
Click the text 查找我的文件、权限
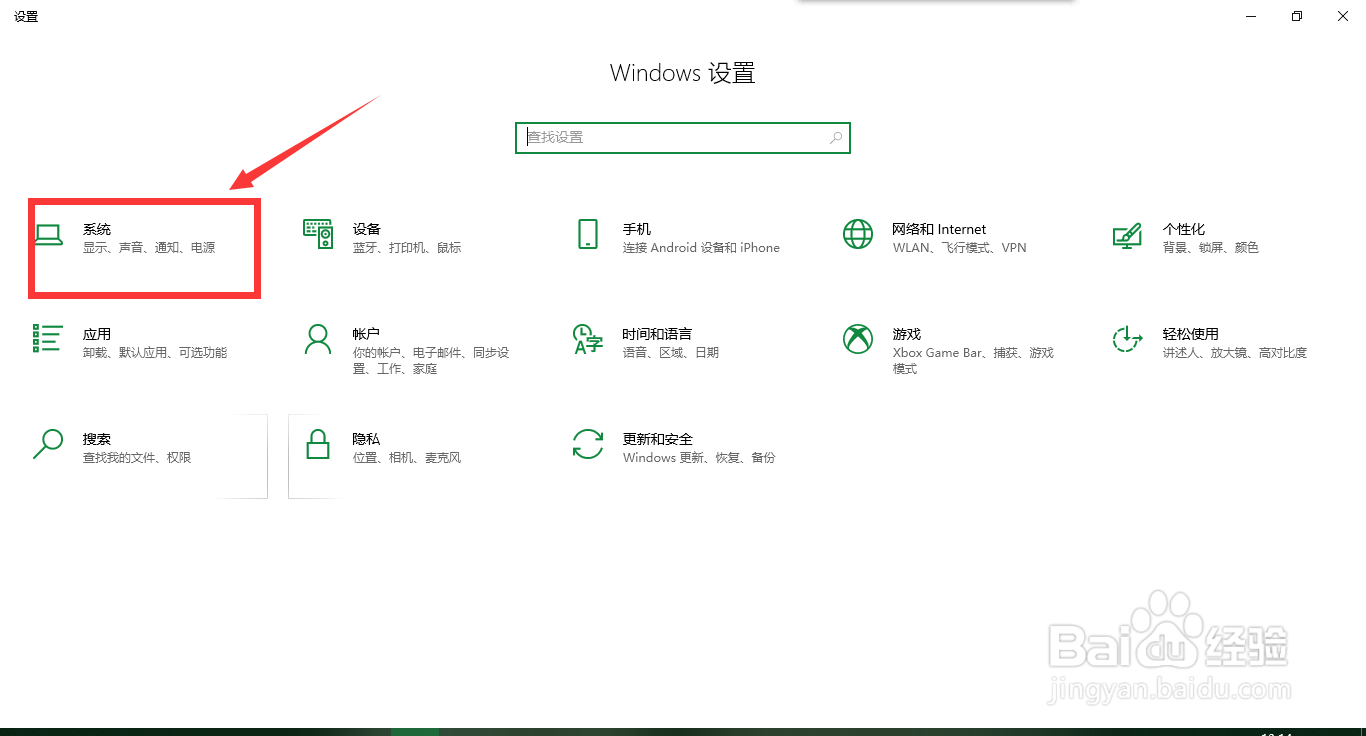point(137,458)
